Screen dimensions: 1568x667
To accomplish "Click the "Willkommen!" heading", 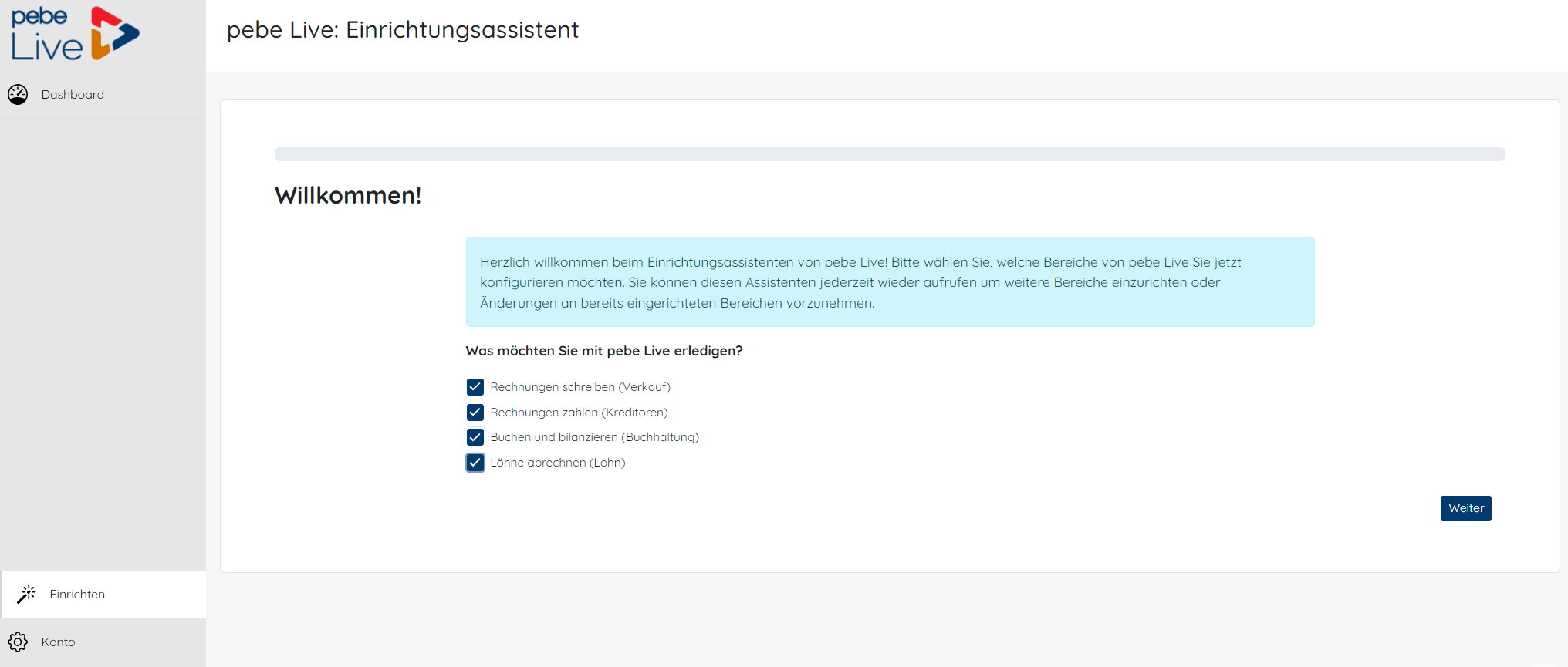I will (348, 195).
